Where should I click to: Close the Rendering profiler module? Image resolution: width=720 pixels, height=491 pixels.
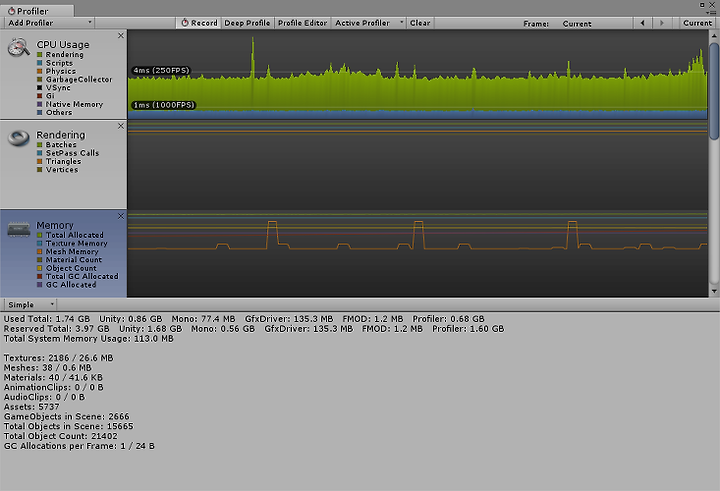click(x=121, y=126)
